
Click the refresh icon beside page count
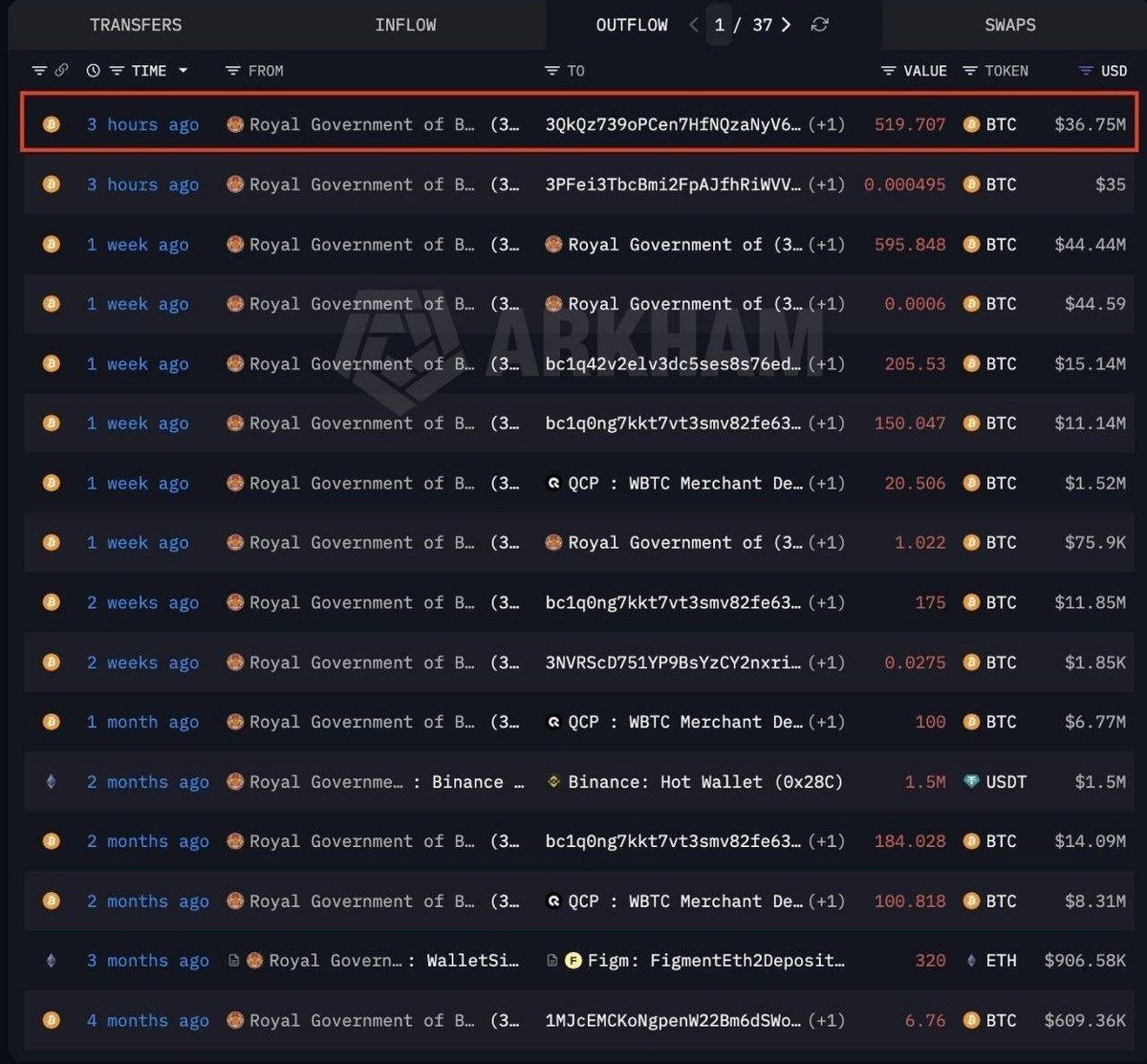(x=819, y=25)
